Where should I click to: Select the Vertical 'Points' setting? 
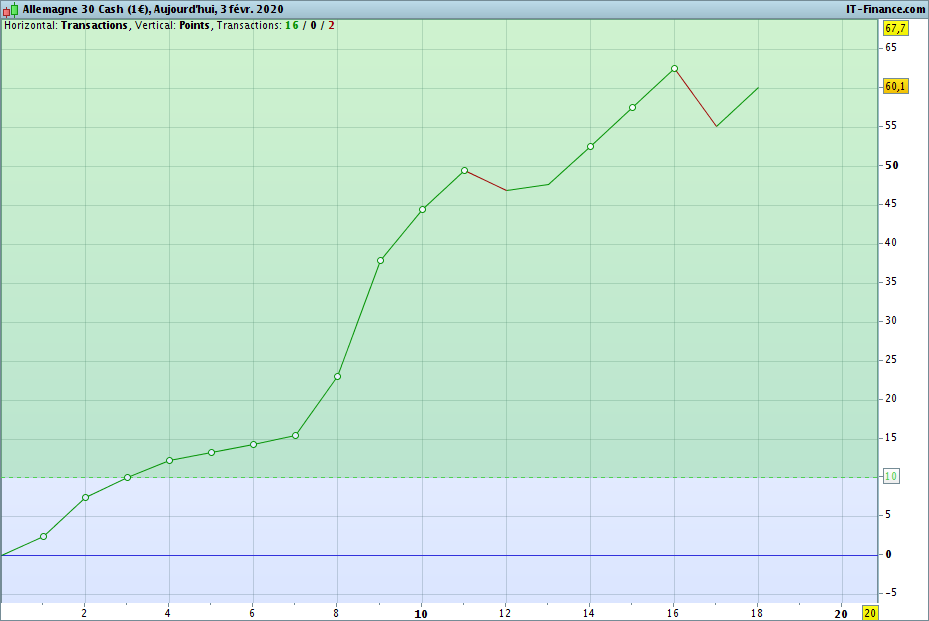pyautogui.click(x=194, y=25)
